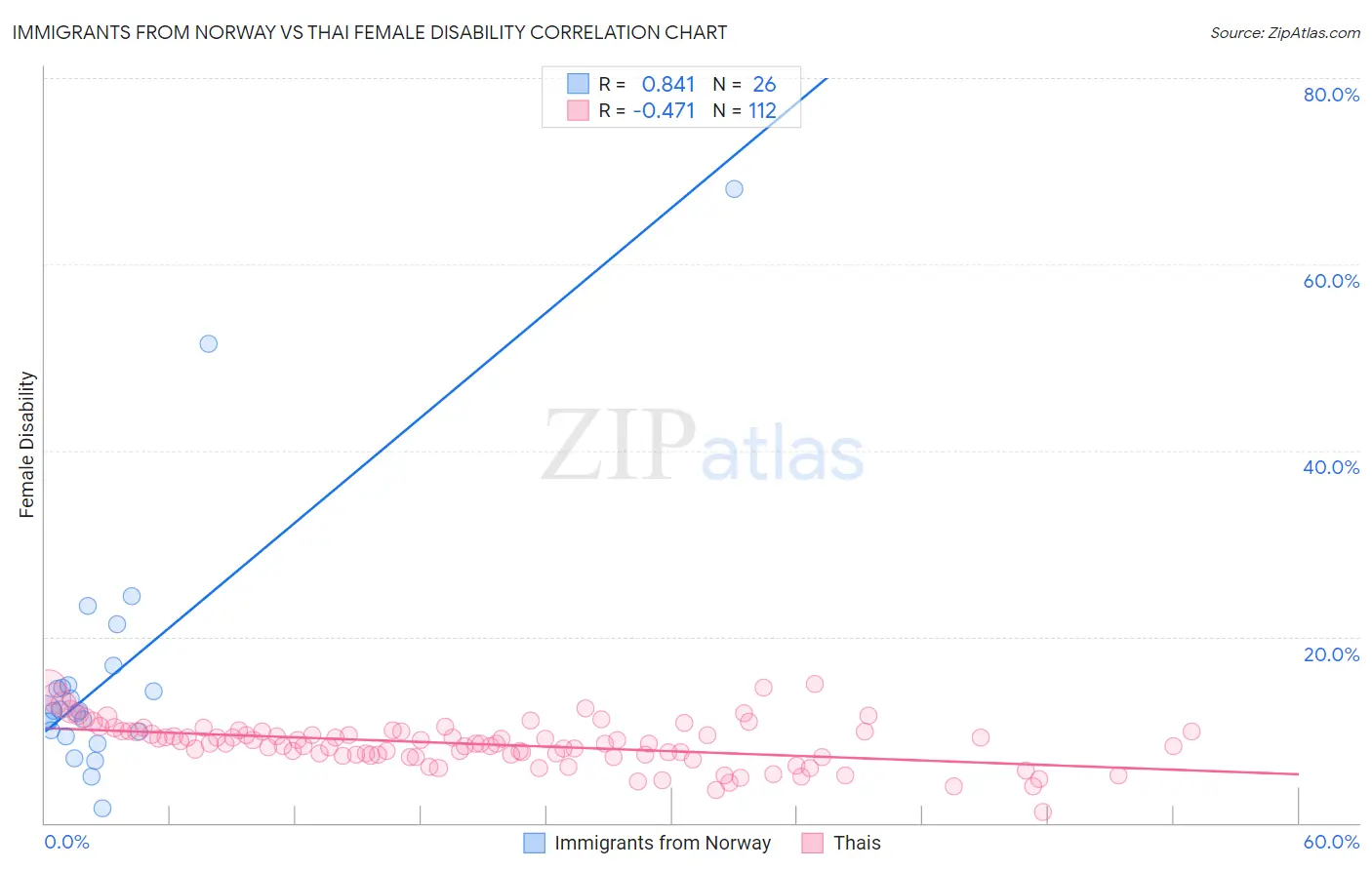This screenshot has height=870, width=1372.
Task: Click the blue point near 24% disability
Action: (131, 596)
